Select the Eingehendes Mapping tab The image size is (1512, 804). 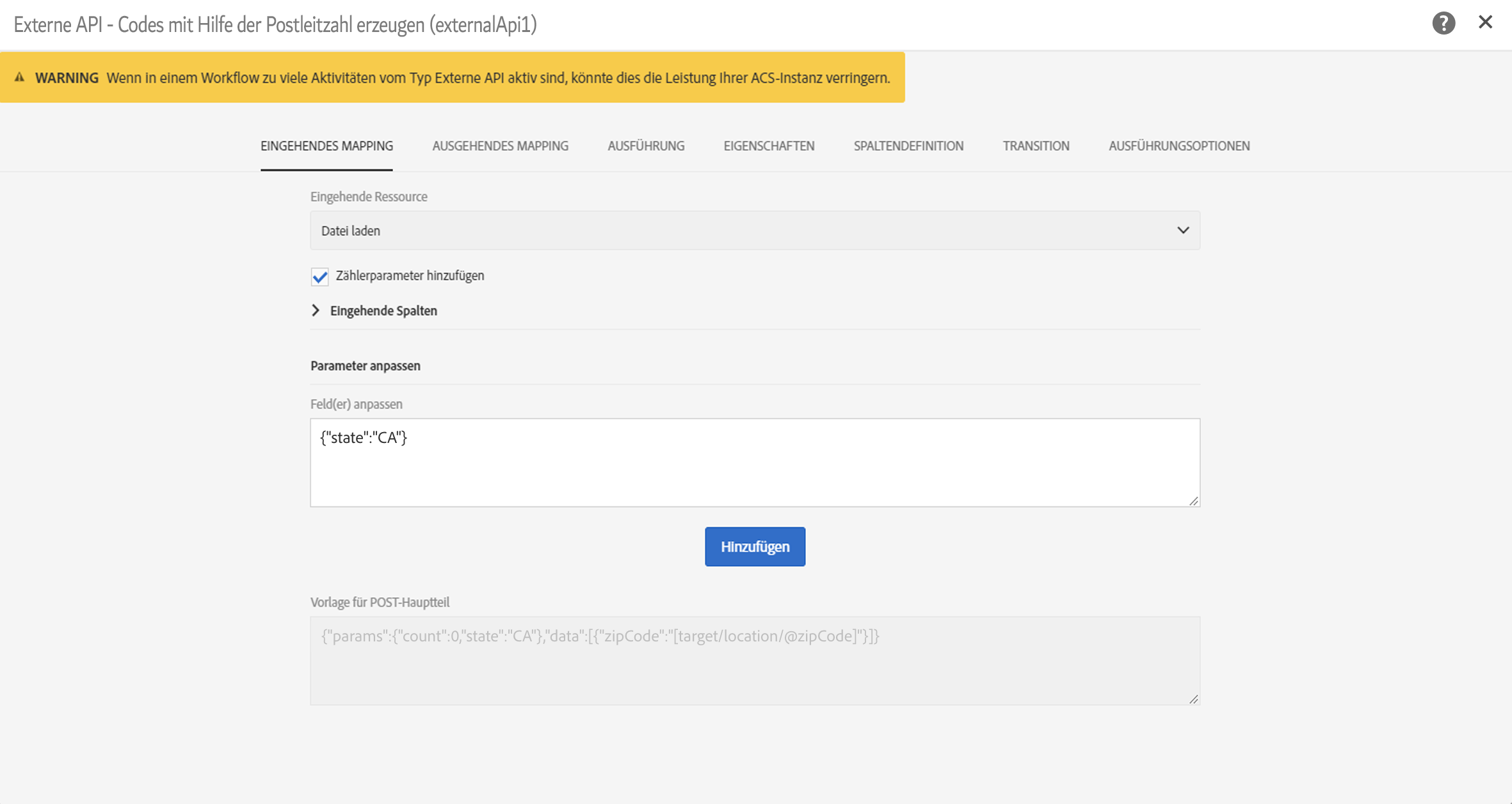[x=326, y=146]
